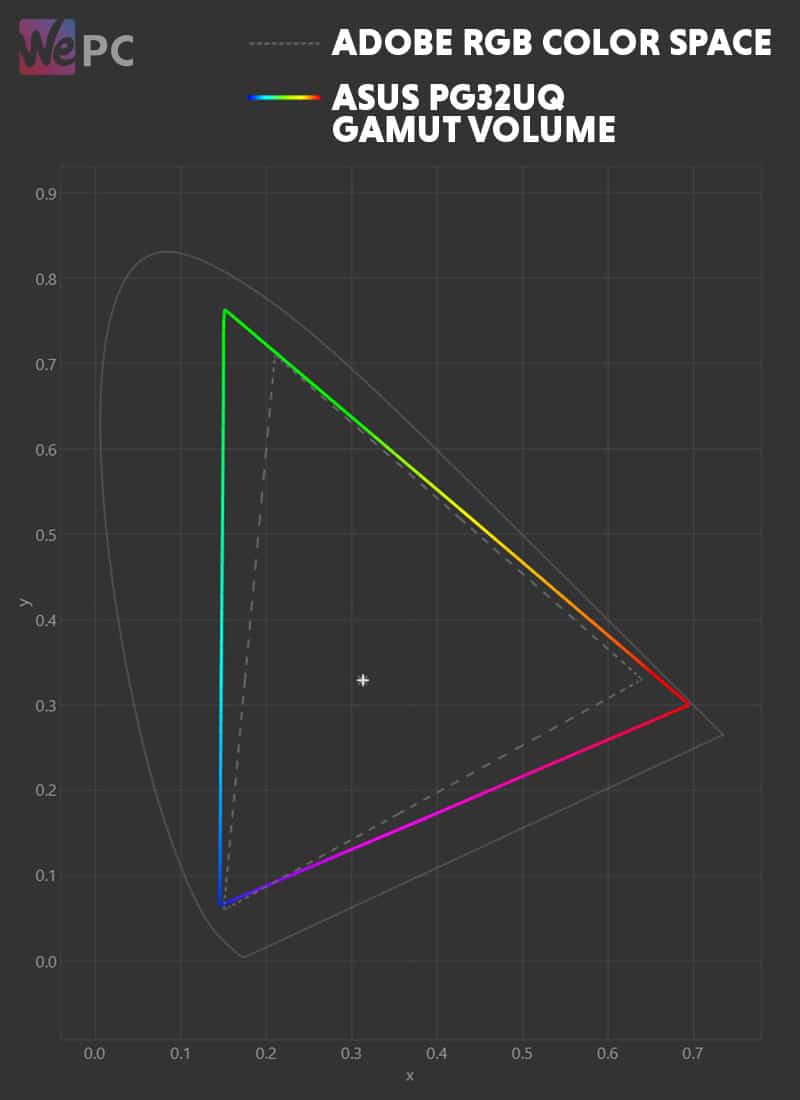Click the "x" axis title
The height and width of the screenshot is (1100, 800).
[410, 1075]
